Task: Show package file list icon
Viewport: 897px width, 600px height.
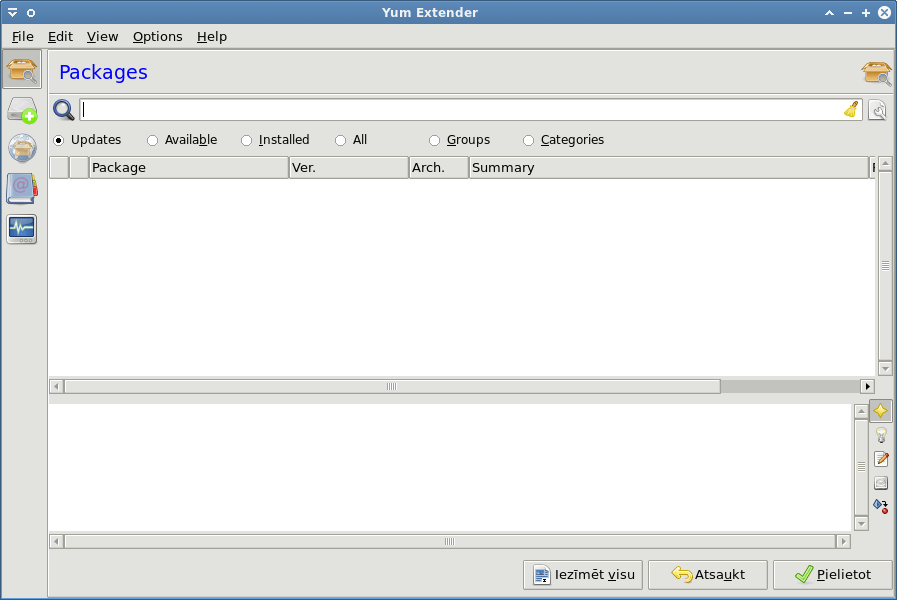Action: pyautogui.click(x=881, y=483)
